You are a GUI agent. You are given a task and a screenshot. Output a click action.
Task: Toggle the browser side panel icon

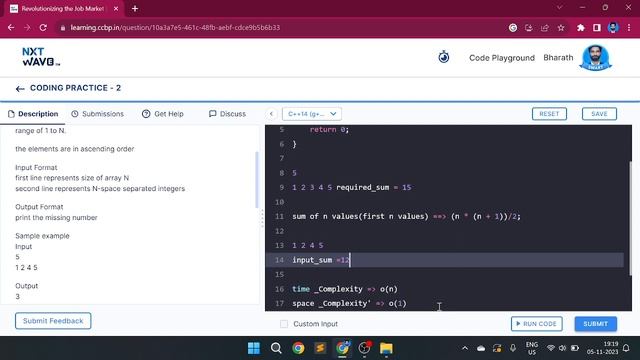click(x=597, y=28)
